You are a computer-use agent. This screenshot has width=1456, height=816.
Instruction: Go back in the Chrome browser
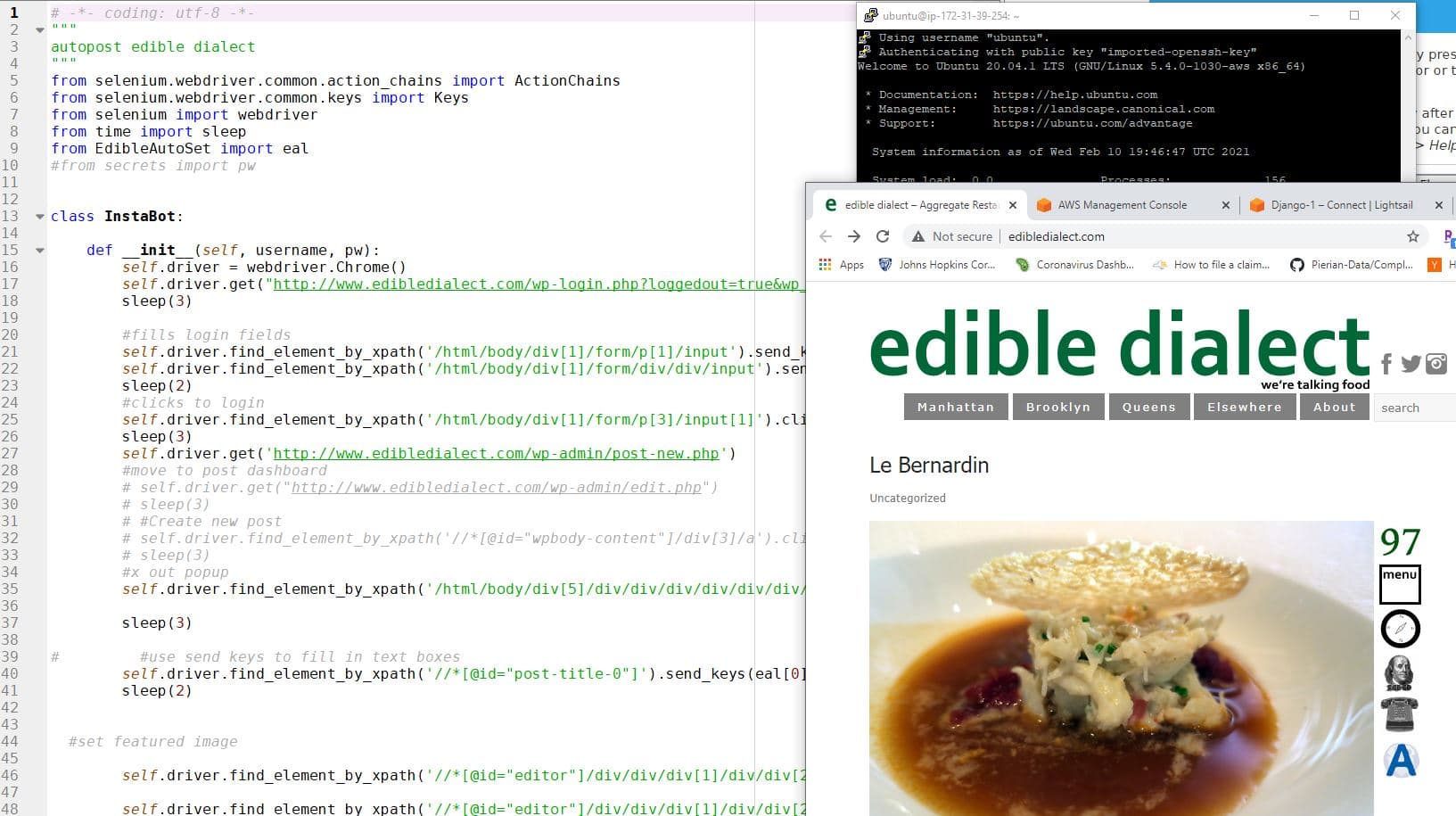[826, 236]
